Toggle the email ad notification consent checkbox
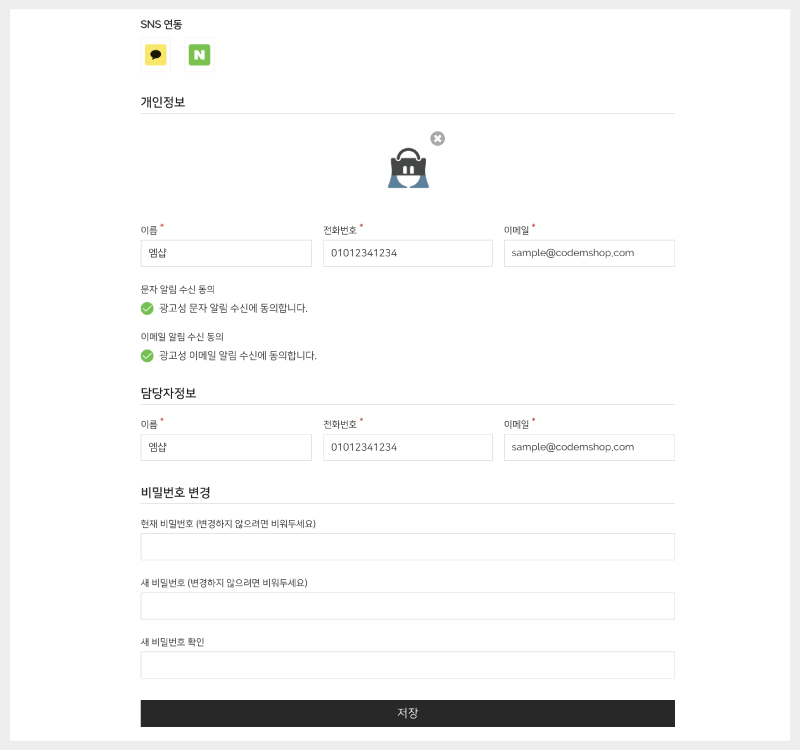The width and height of the screenshot is (800, 750). [147, 355]
